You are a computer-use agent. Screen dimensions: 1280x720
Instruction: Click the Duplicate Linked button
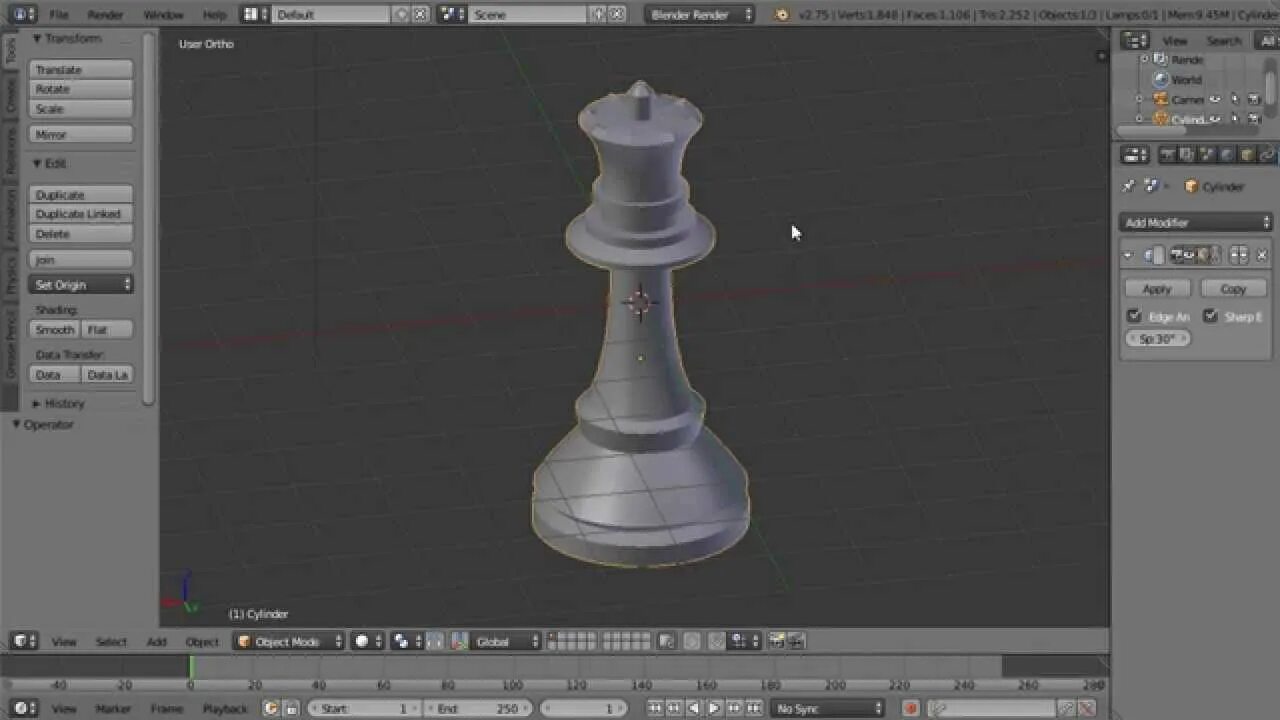tap(81, 214)
